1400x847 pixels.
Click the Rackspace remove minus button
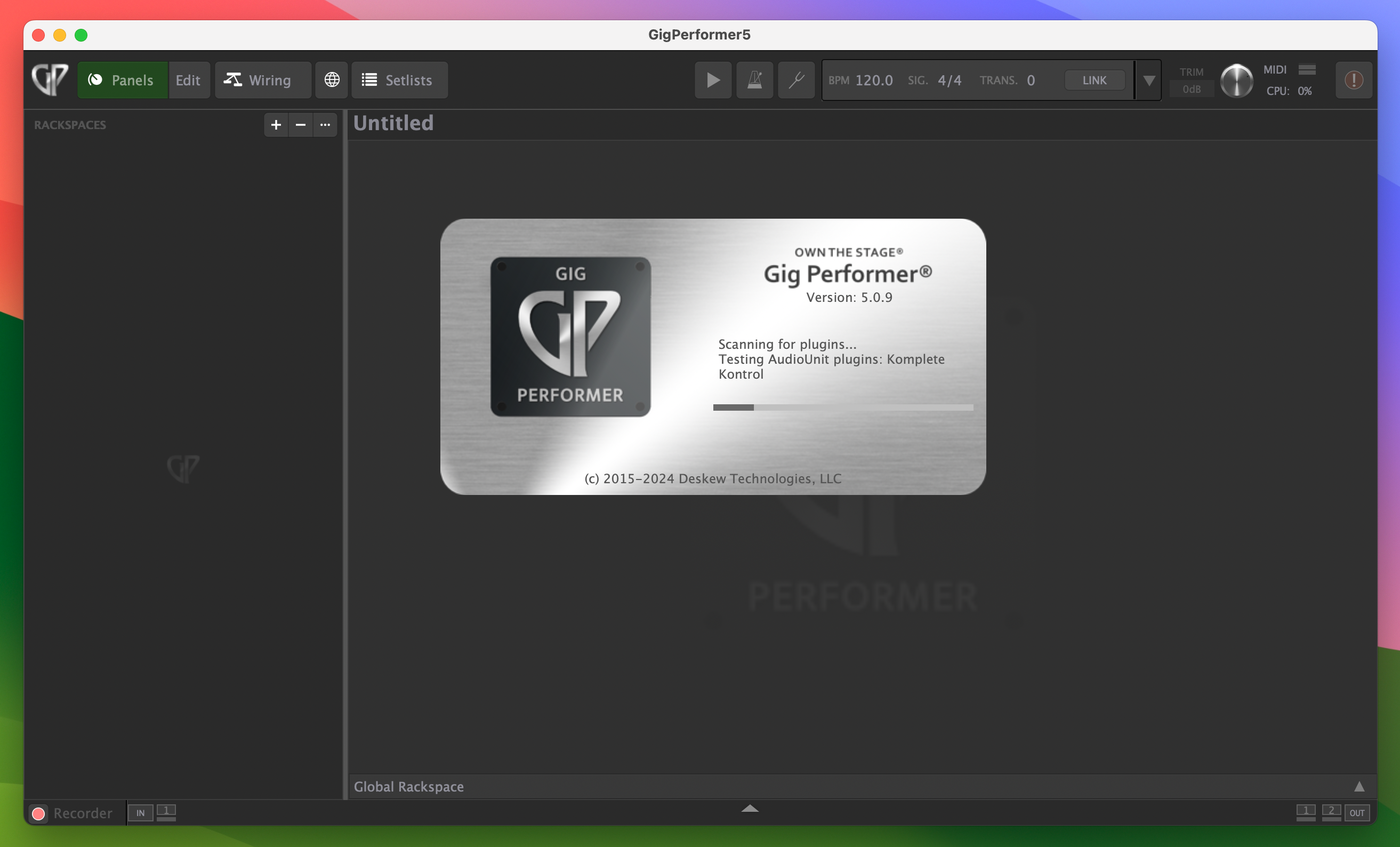[301, 124]
